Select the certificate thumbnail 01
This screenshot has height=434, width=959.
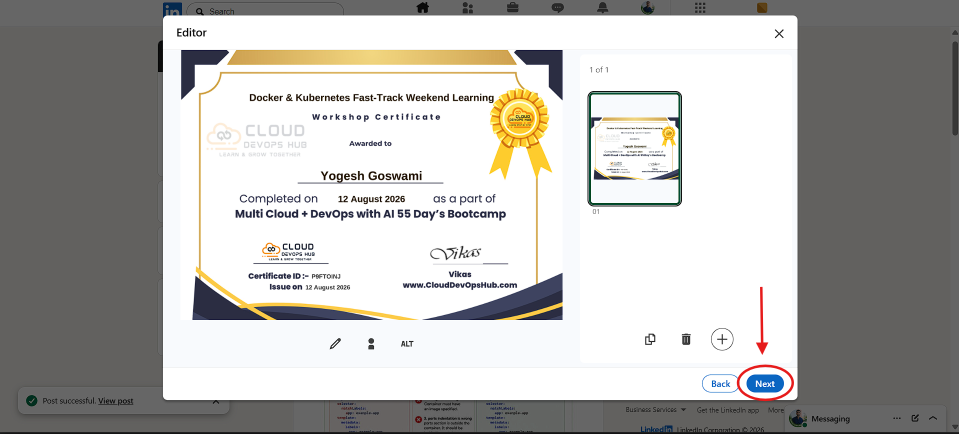635,149
